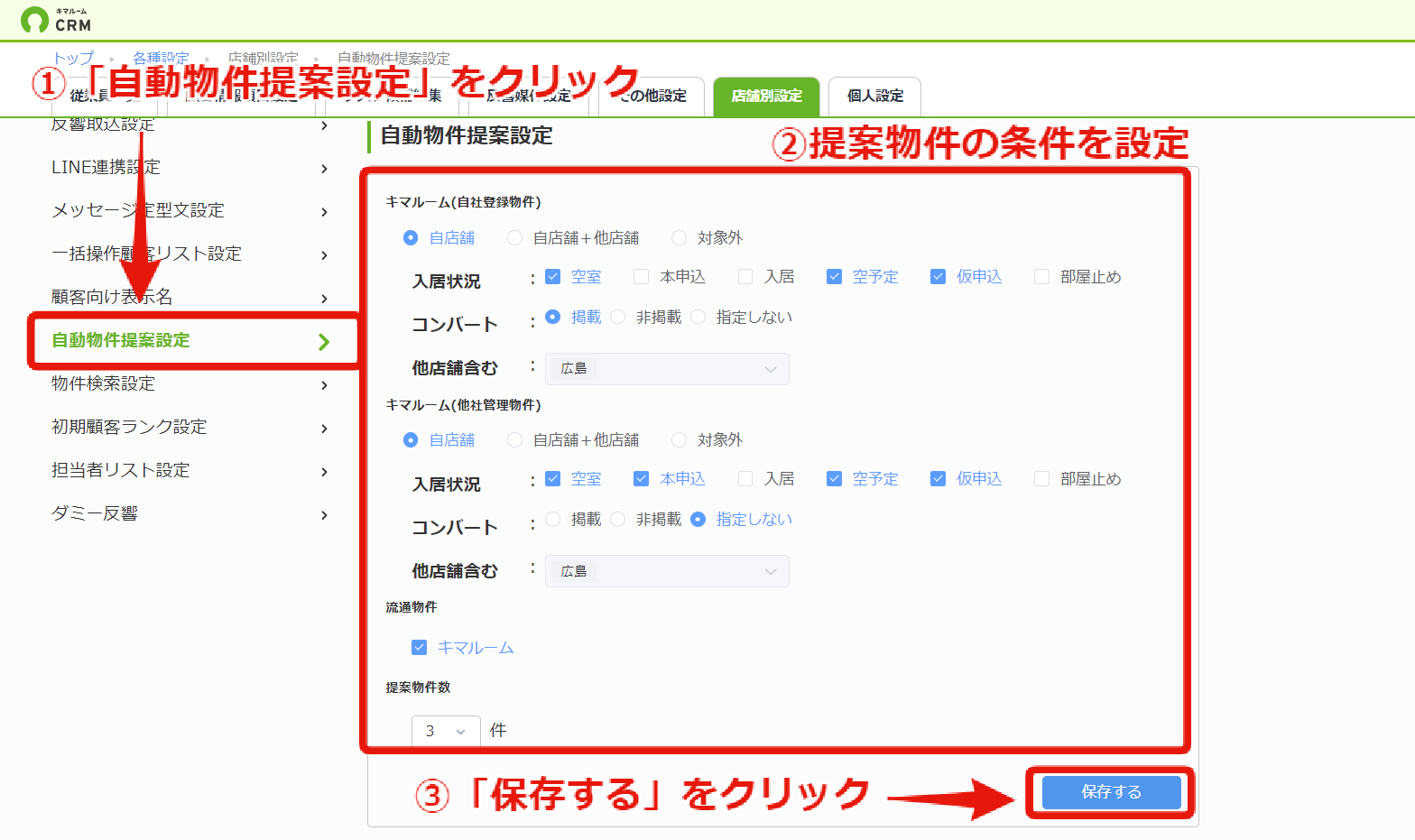The image size is (1415, 840).
Task: Toggle the 流通物件 キマルーム checkbox
Action: click(419, 648)
